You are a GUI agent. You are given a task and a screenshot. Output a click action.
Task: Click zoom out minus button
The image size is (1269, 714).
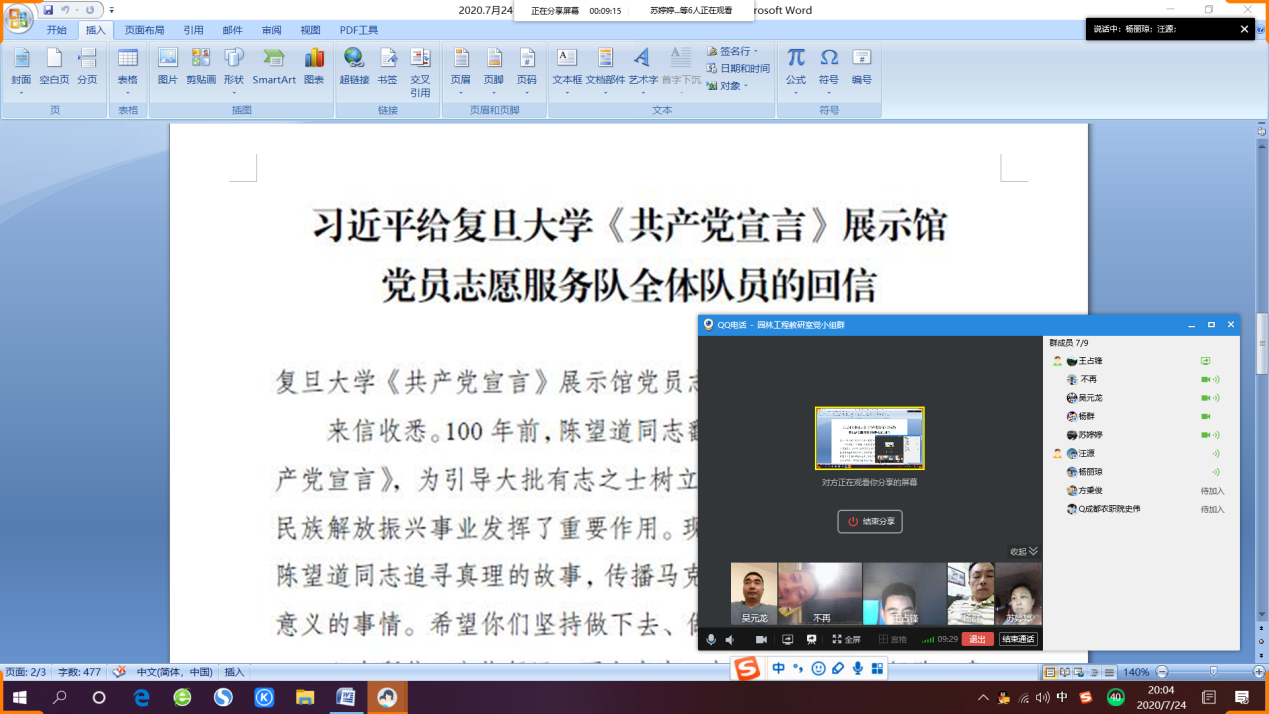pos(1164,672)
